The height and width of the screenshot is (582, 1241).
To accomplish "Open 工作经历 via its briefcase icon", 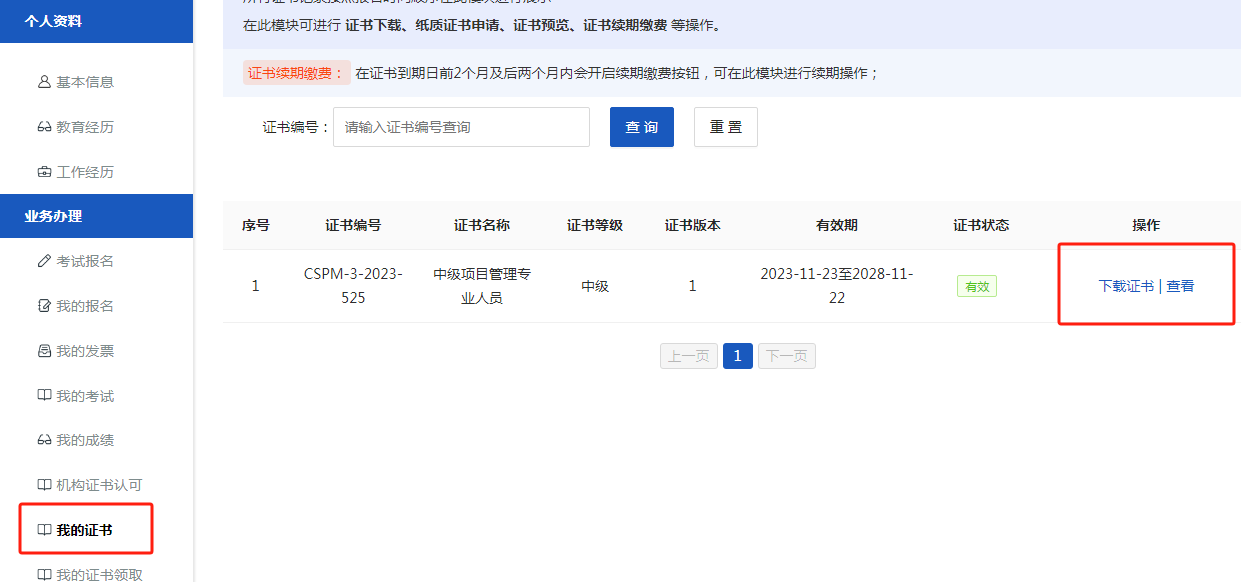I will 43,170.
